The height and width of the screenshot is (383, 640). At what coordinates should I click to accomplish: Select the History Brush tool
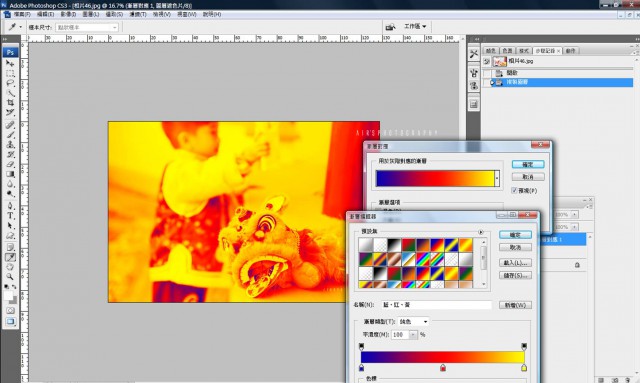point(10,154)
